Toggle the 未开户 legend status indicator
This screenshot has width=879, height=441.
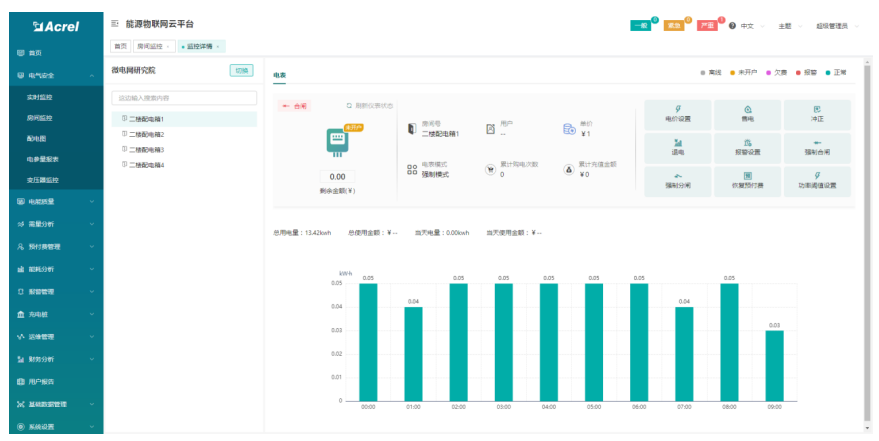[744, 73]
